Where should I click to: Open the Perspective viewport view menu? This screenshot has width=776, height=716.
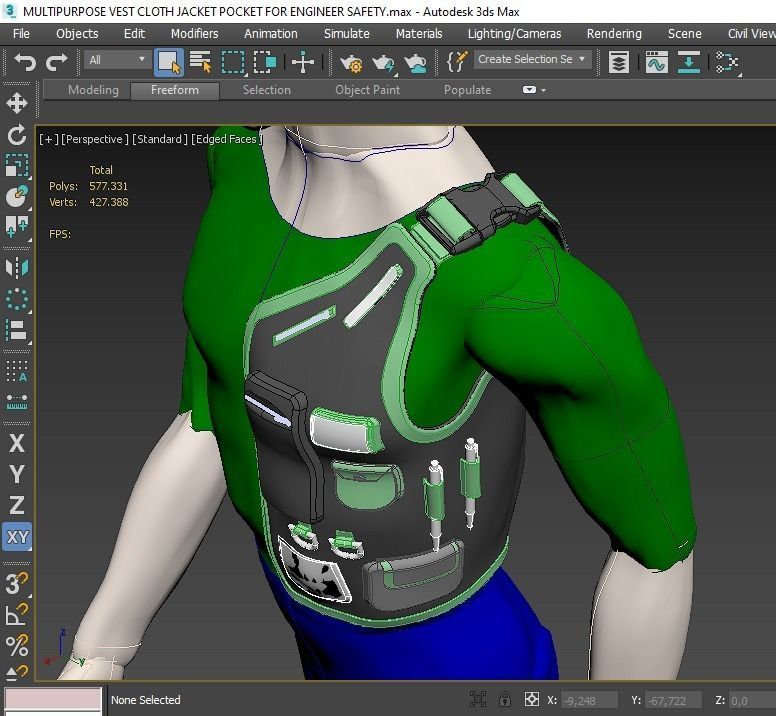click(x=95, y=139)
